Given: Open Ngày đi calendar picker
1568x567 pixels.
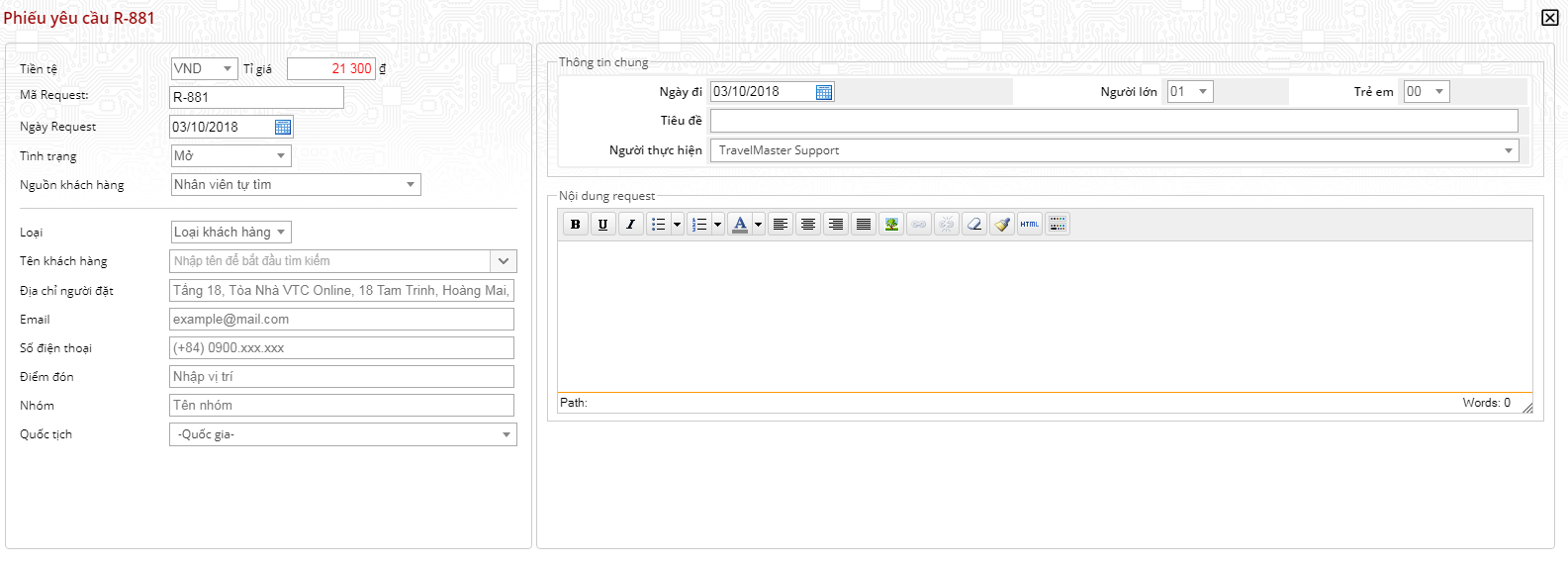Looking at the screenshot, I should click(x=824, y=92).
